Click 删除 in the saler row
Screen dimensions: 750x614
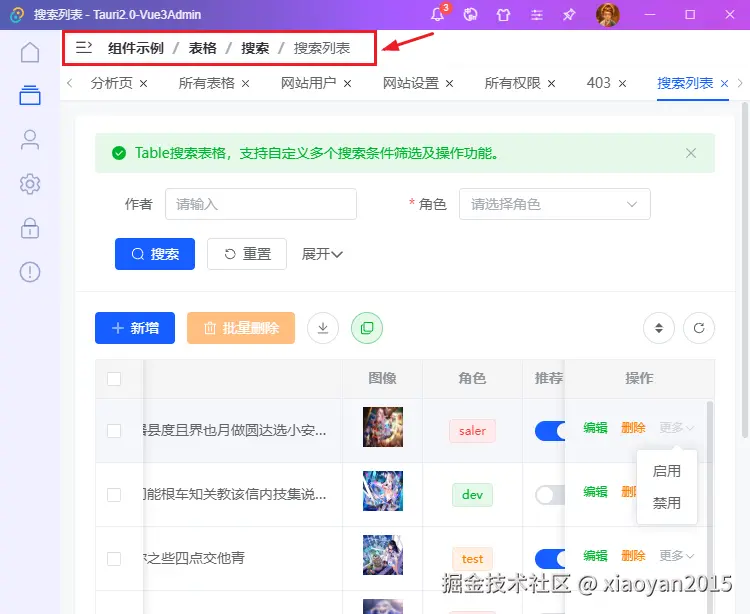pos(633,428)
